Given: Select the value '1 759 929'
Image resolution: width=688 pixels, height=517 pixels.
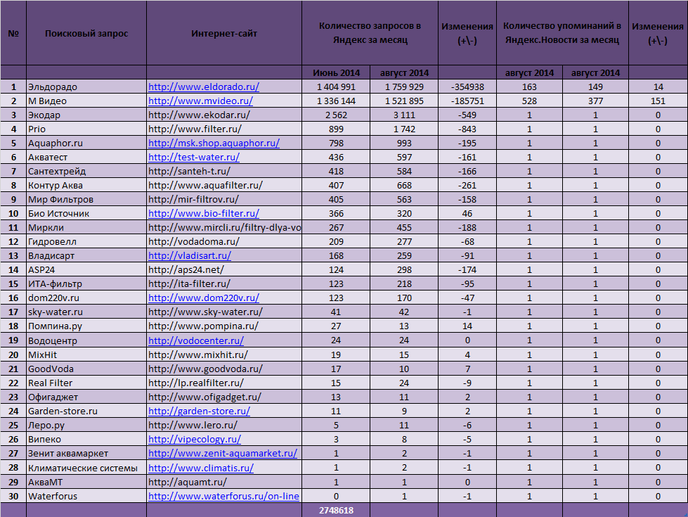Looking at the screenshot, I should [404, 87].
